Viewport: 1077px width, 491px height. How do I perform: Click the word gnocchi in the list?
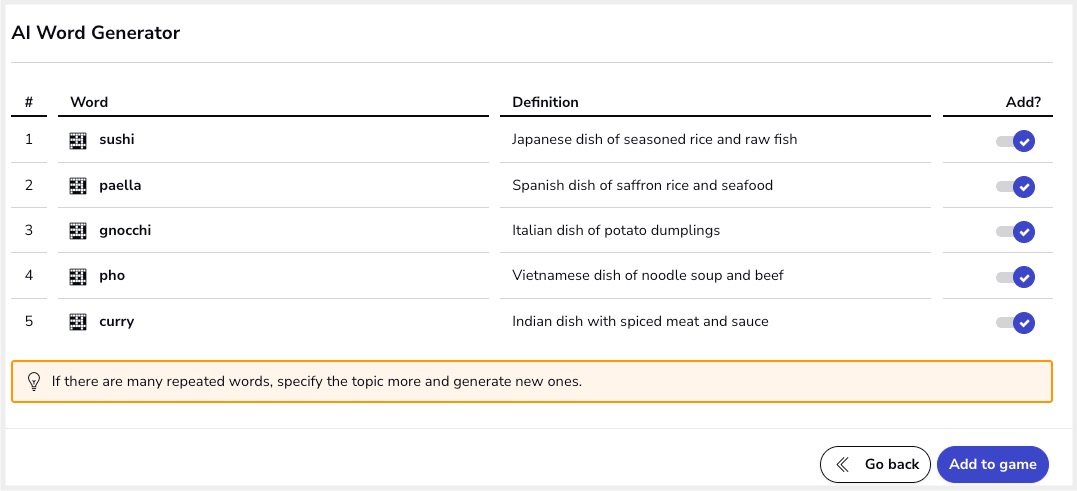point(125,231)
